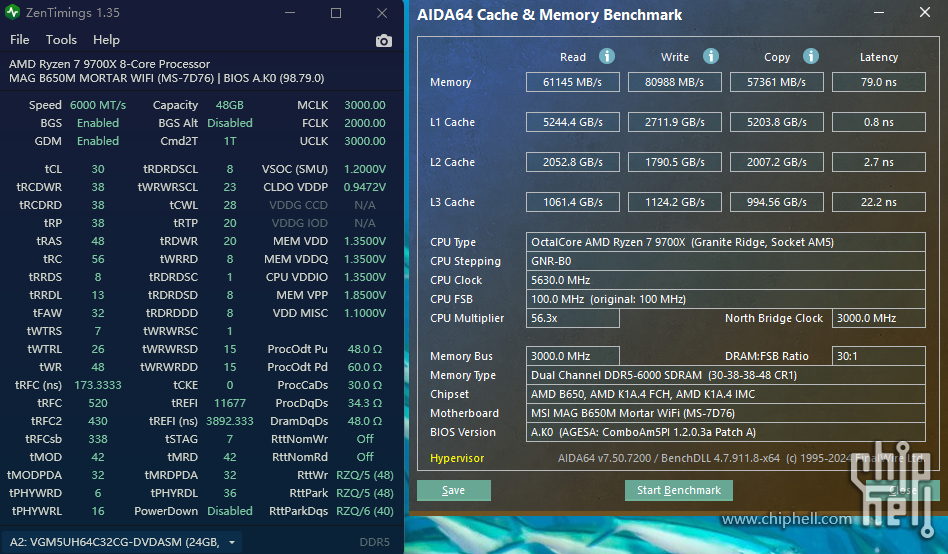
Task: Click the North Bridge Clock 3000.0 MHz field
Action: coord(878,318)
